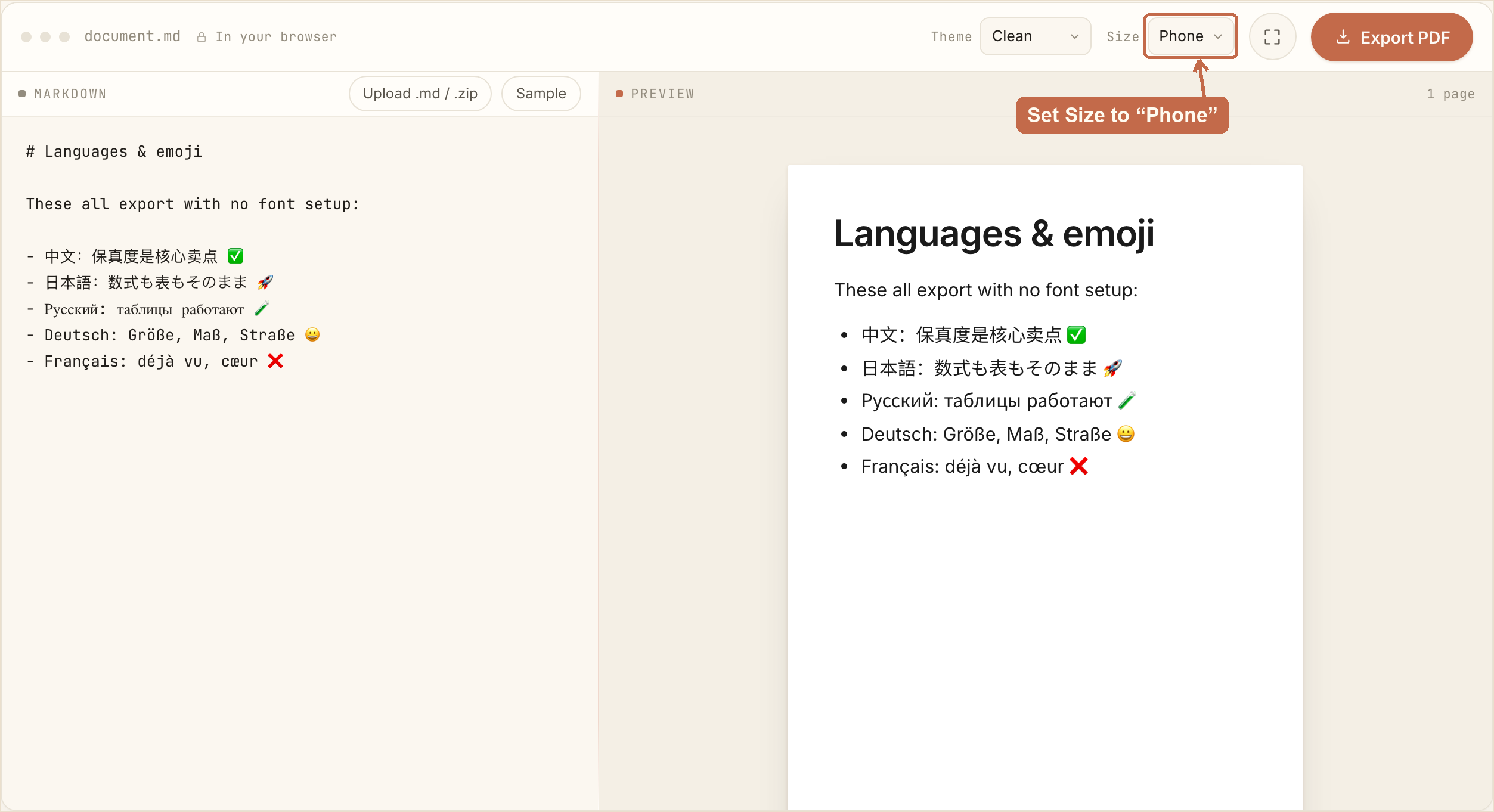The height and width of the screenshot is (812, 1494).
Task: Click the test tube emoji in the editor
Action: point(262,308)
